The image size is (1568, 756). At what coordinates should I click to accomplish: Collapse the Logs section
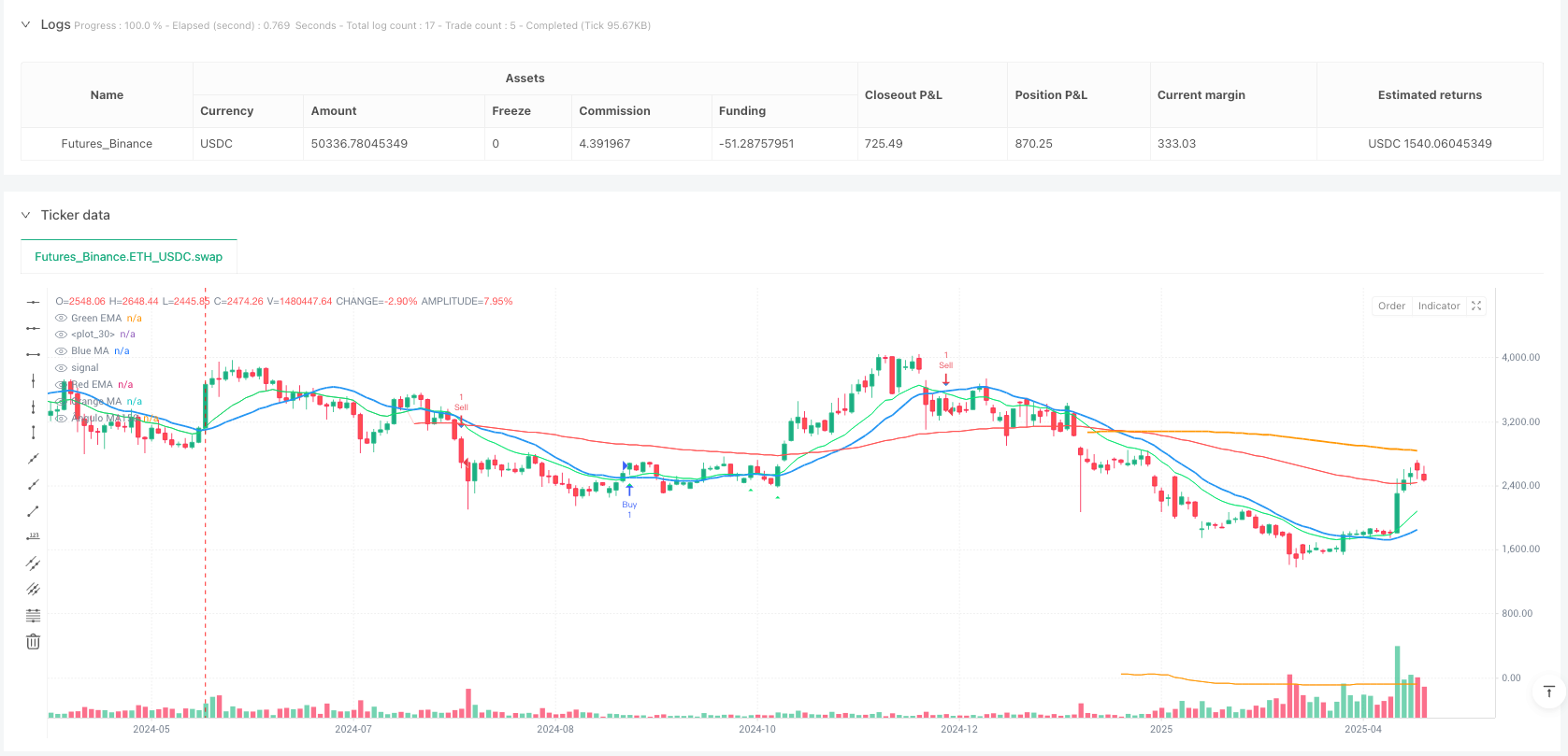pyautogui.click(x=25, y=24)
